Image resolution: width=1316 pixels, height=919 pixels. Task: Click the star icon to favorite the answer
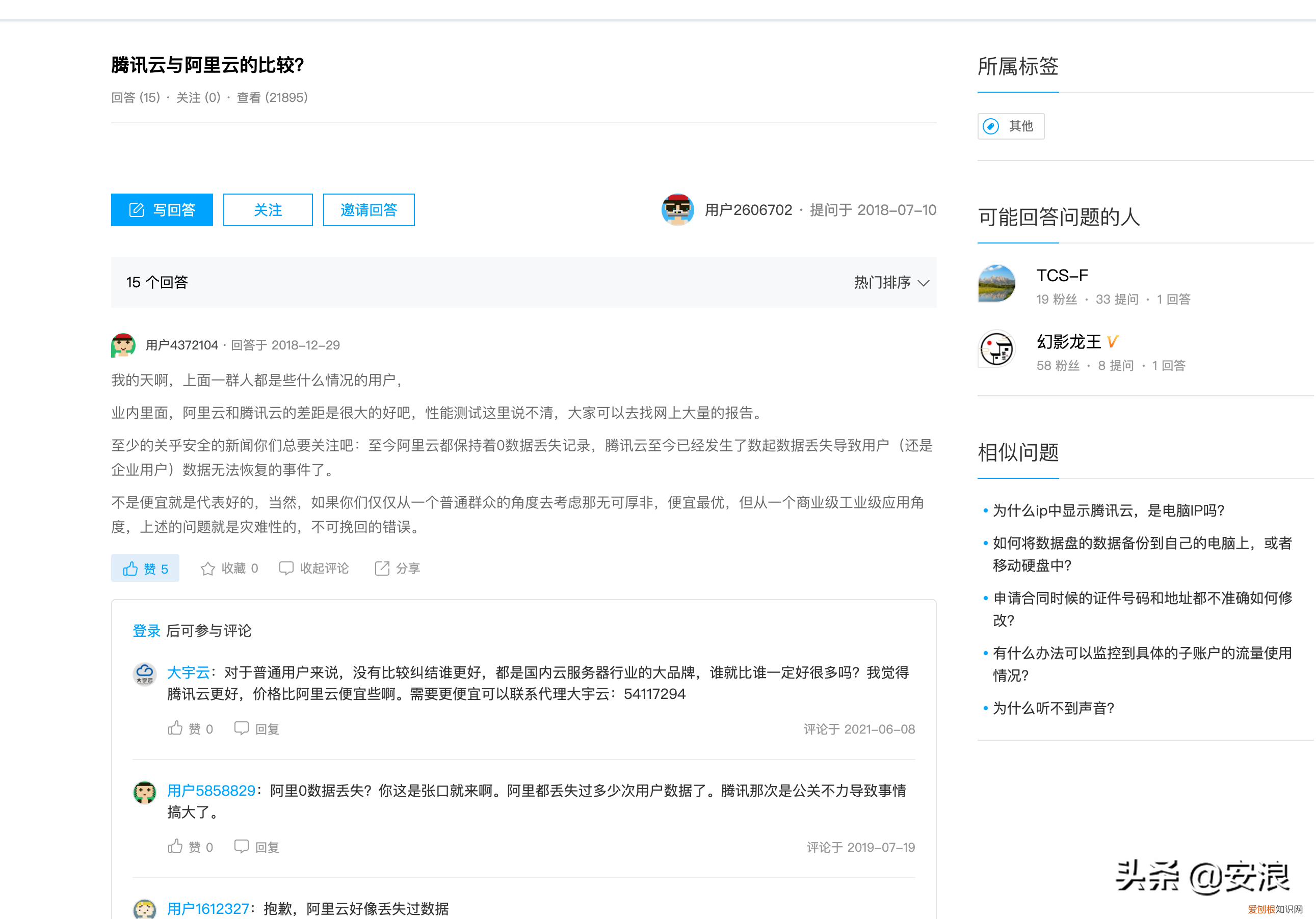(x=208, y=568)
